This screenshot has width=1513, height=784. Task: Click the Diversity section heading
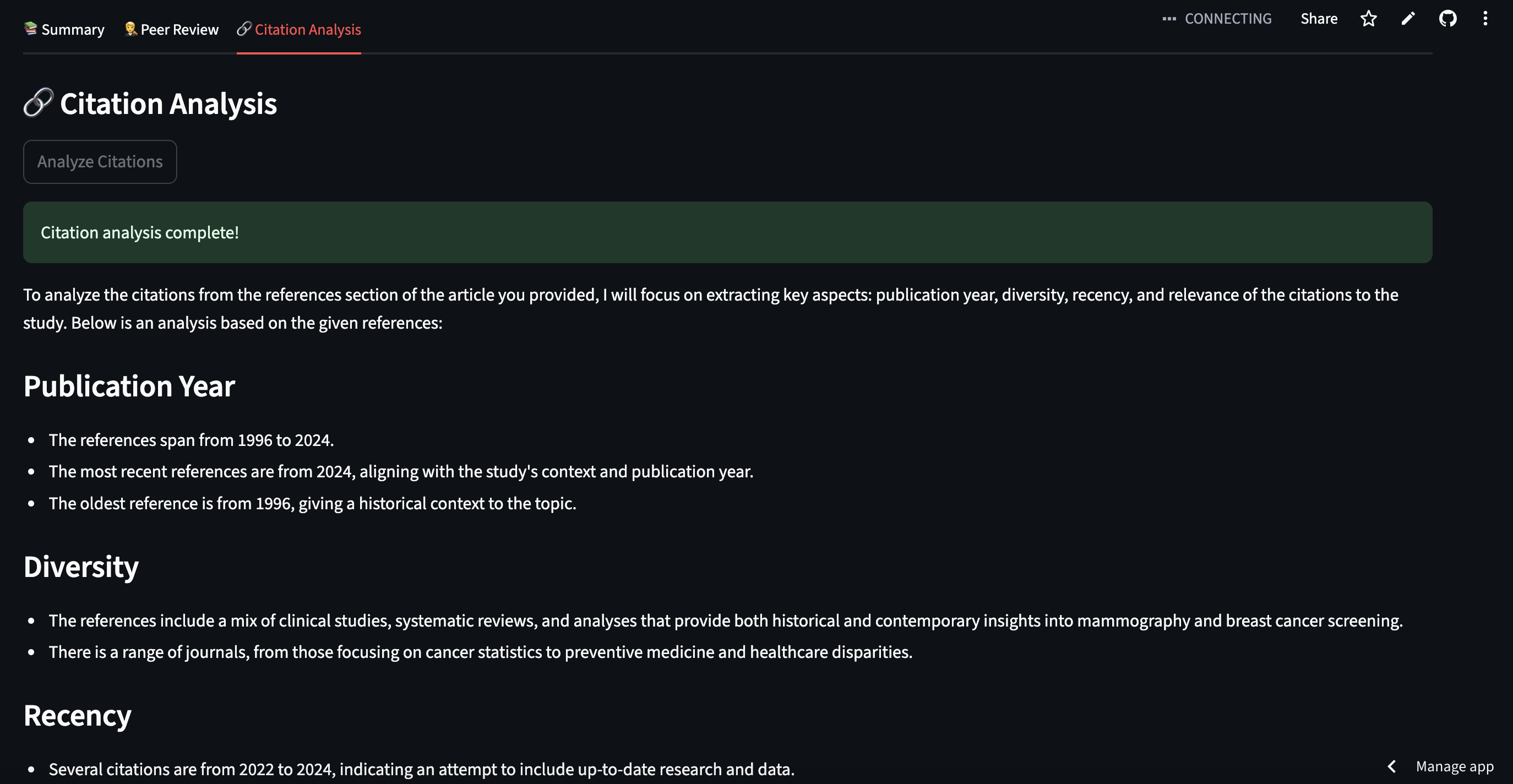click(81, 567)
